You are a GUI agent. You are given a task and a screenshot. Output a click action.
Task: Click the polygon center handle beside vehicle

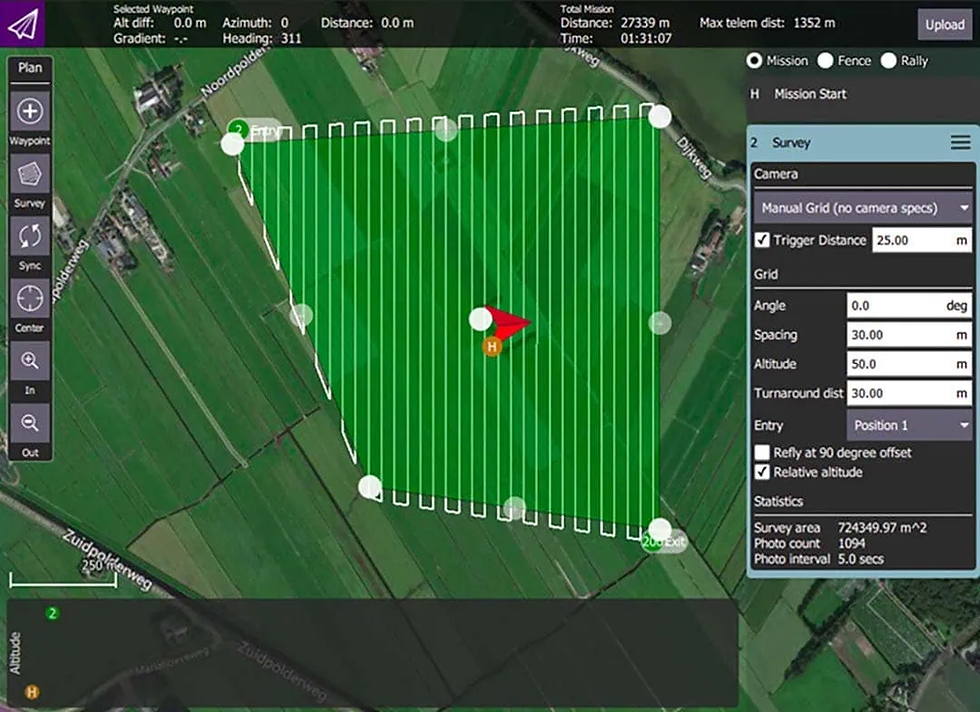(x=480, y=319)
